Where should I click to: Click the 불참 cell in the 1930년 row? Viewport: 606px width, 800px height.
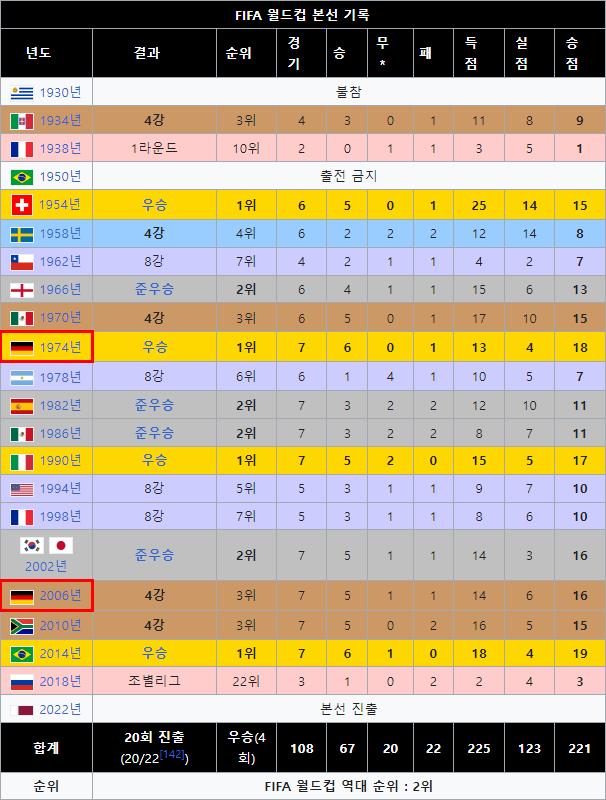(349, 92)
